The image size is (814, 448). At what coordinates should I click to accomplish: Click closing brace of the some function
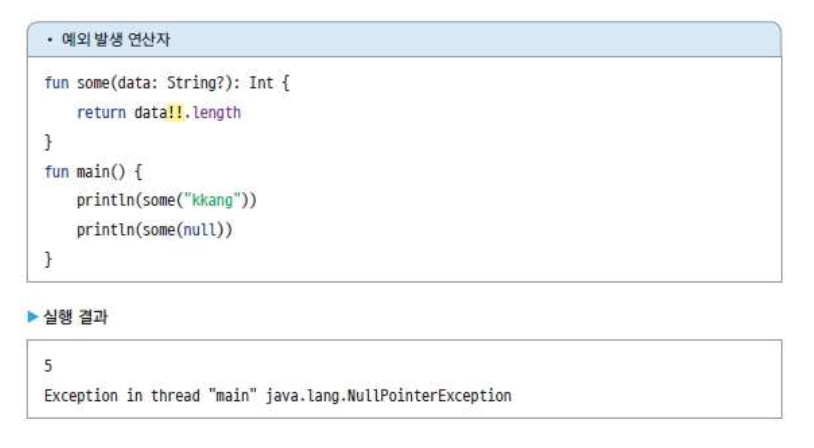click(x=48, y=142)
